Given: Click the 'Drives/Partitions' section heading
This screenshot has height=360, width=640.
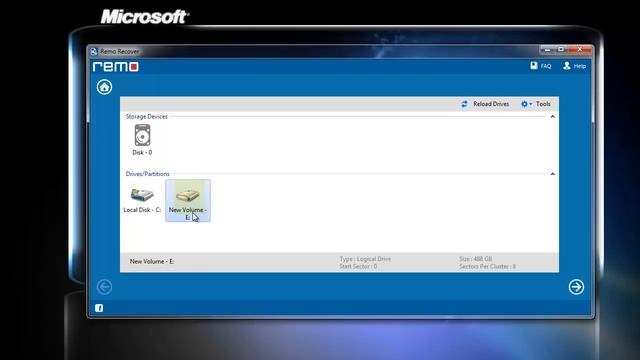Looking at the screenshot, I should [147, 174].
